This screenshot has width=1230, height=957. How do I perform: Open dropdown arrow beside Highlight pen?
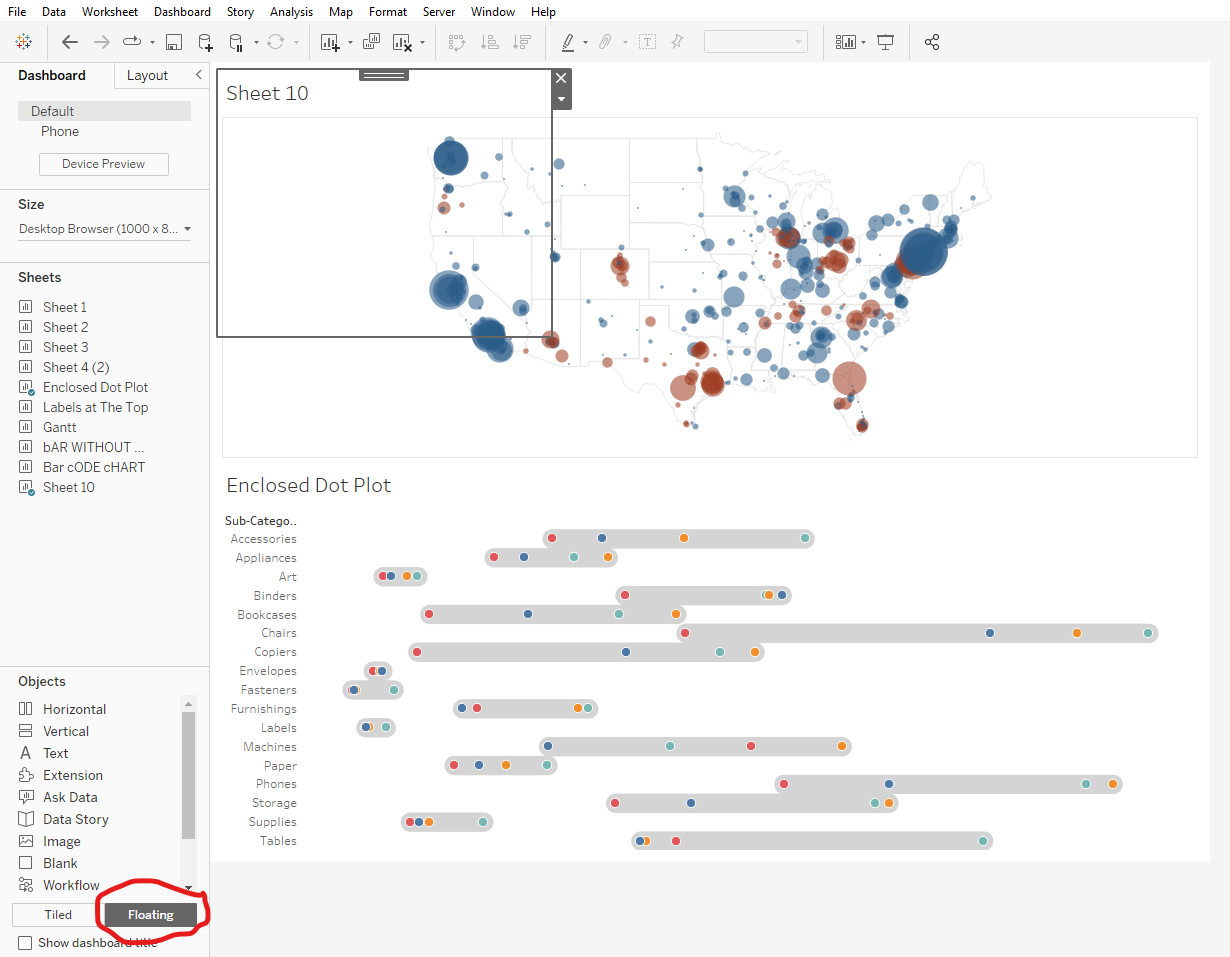[586, 43]
